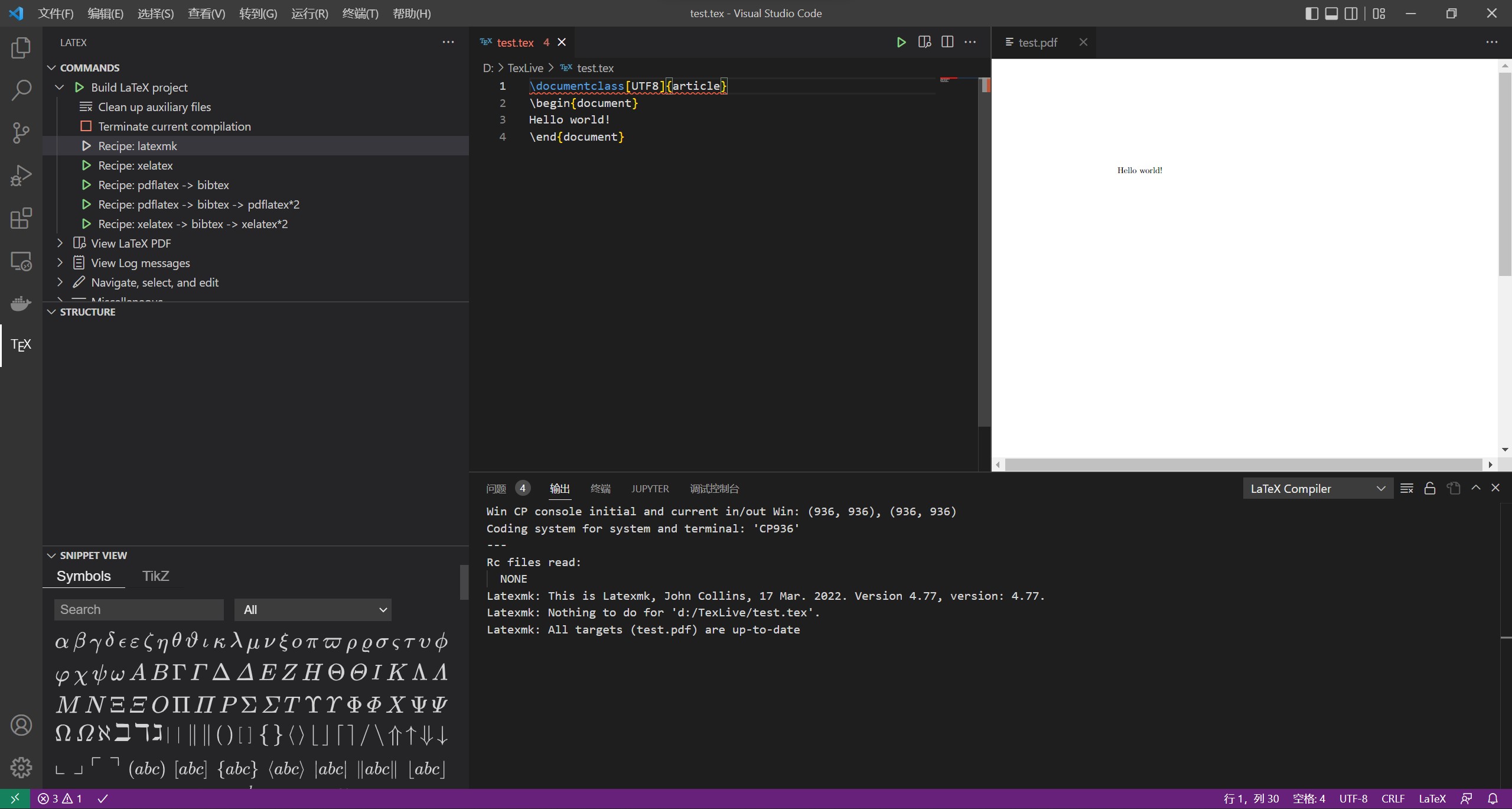Open the Manage gear menu
The image size is (1512, 809).
pos(21,768)
